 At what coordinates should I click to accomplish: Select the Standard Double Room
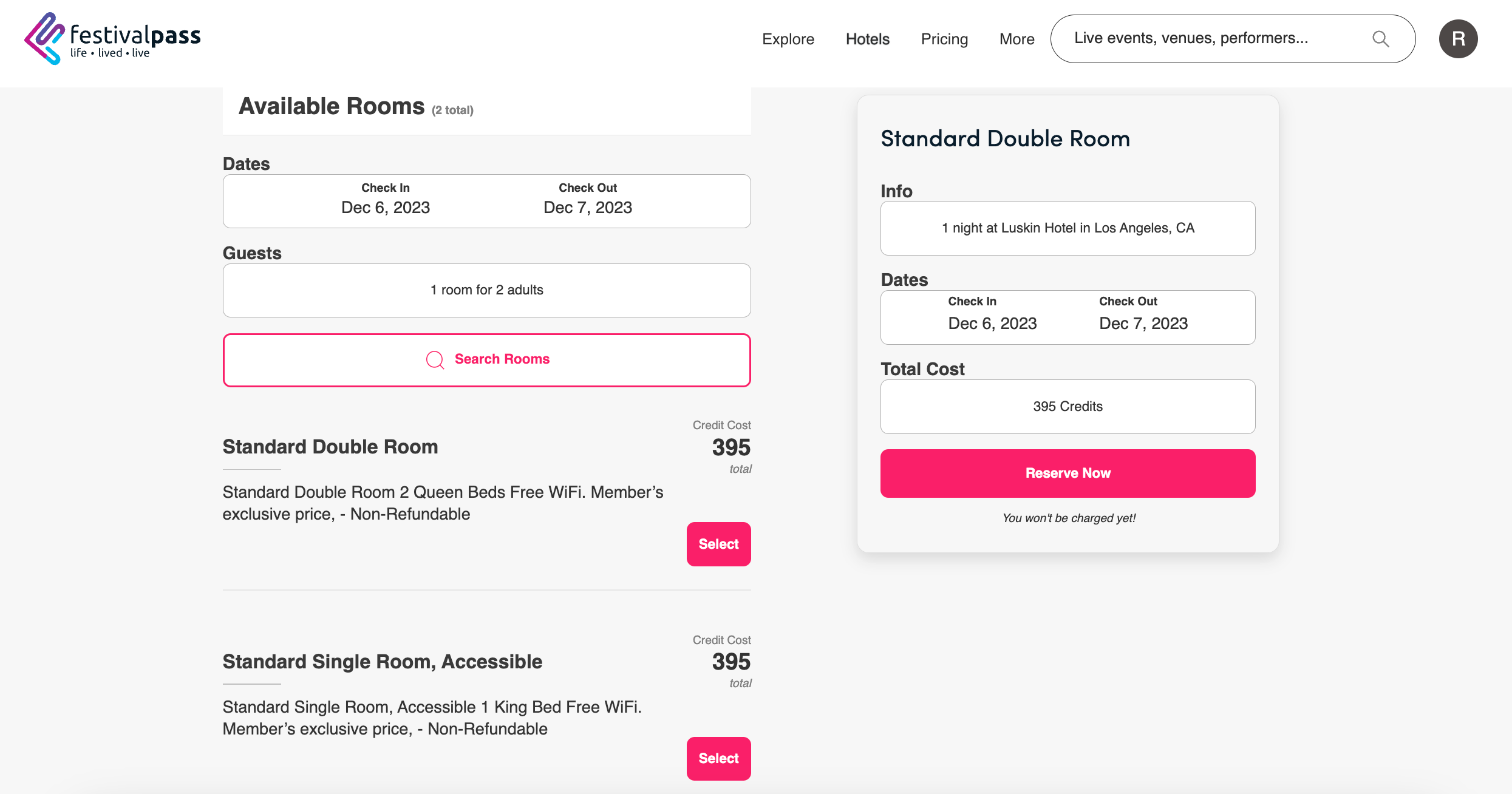[x=718, y=544]
